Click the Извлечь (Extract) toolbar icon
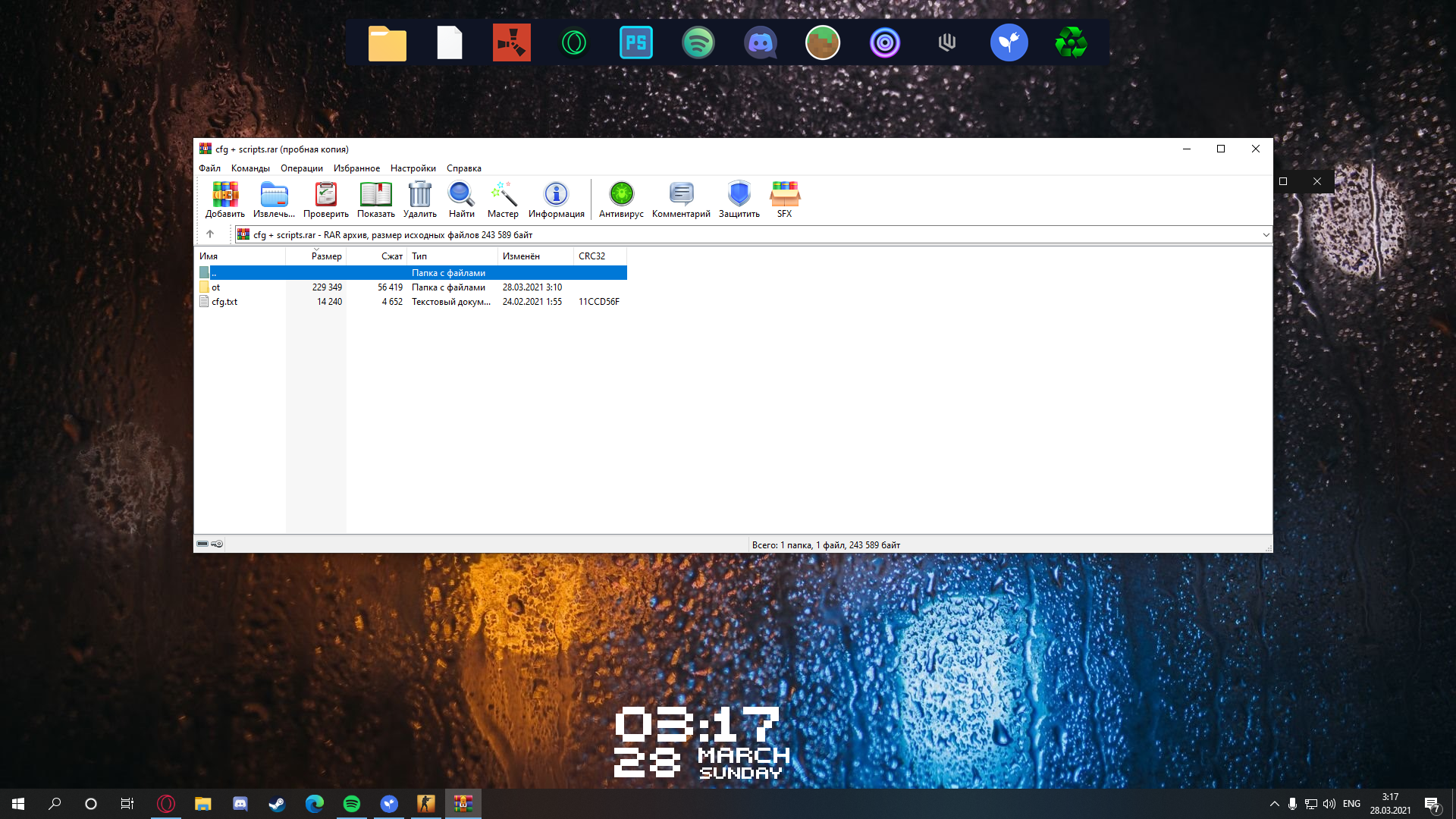The image size is (1456, 819). (x=274, y=196)
